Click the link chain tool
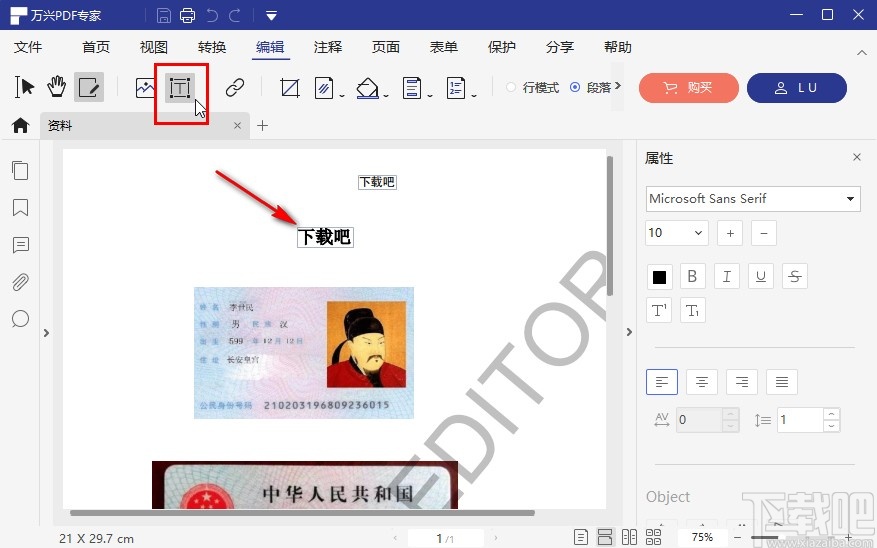This screenshot has width=877, height=548. click(x=235, y=88)
